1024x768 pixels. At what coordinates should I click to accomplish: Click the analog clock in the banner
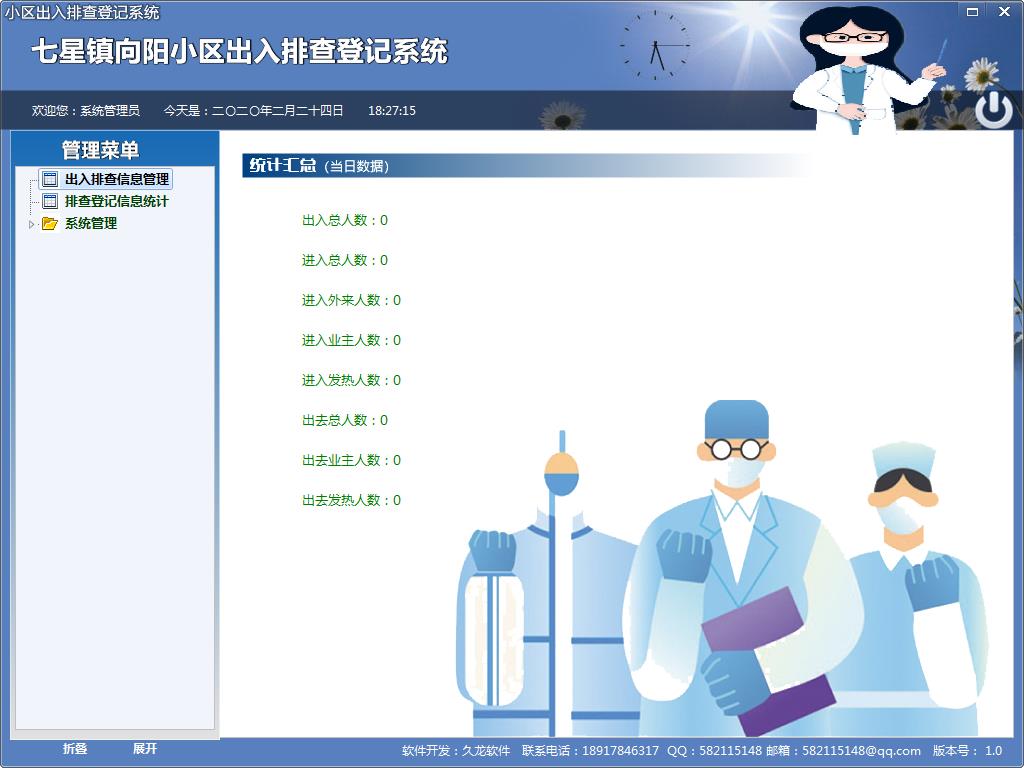(655, 46)
